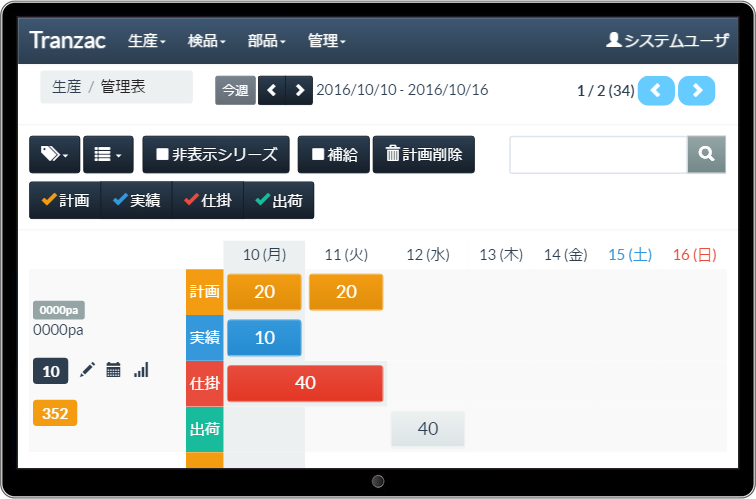Screen dimensions: 756x499
Task: Click the 生産 breadcrumb
Action: (x=67, y=87)
